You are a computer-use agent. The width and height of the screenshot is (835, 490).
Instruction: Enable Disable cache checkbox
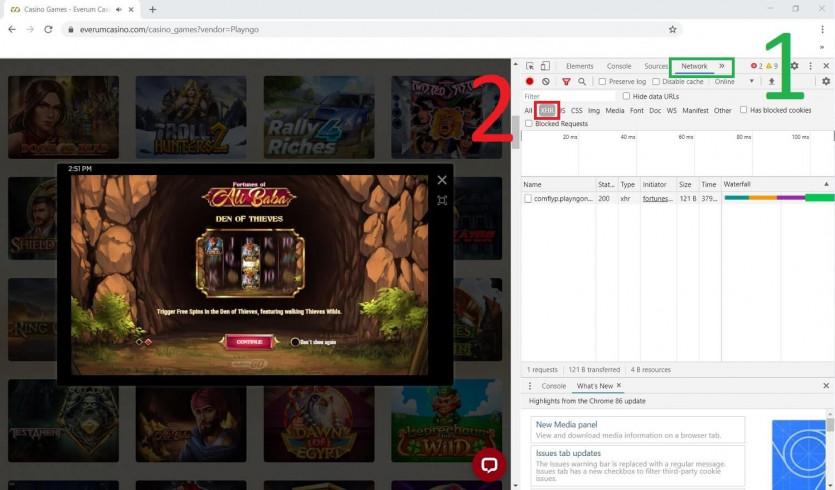pyautogui.click(x=656, y=81)
